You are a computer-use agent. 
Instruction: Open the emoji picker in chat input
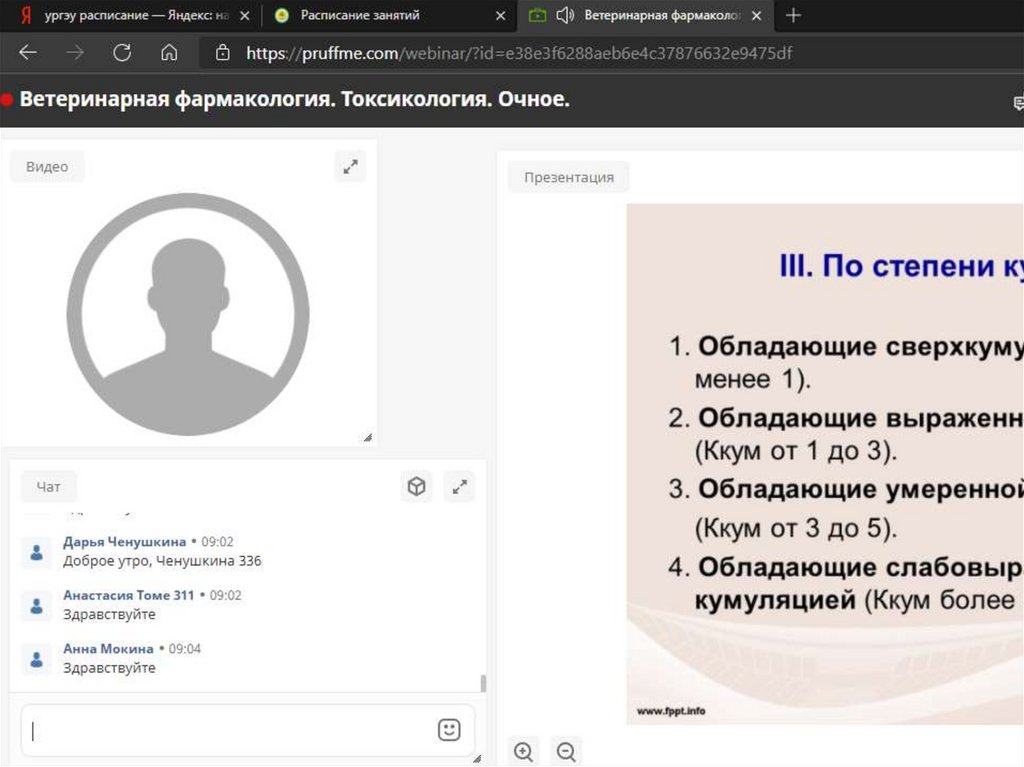point(449,730)
